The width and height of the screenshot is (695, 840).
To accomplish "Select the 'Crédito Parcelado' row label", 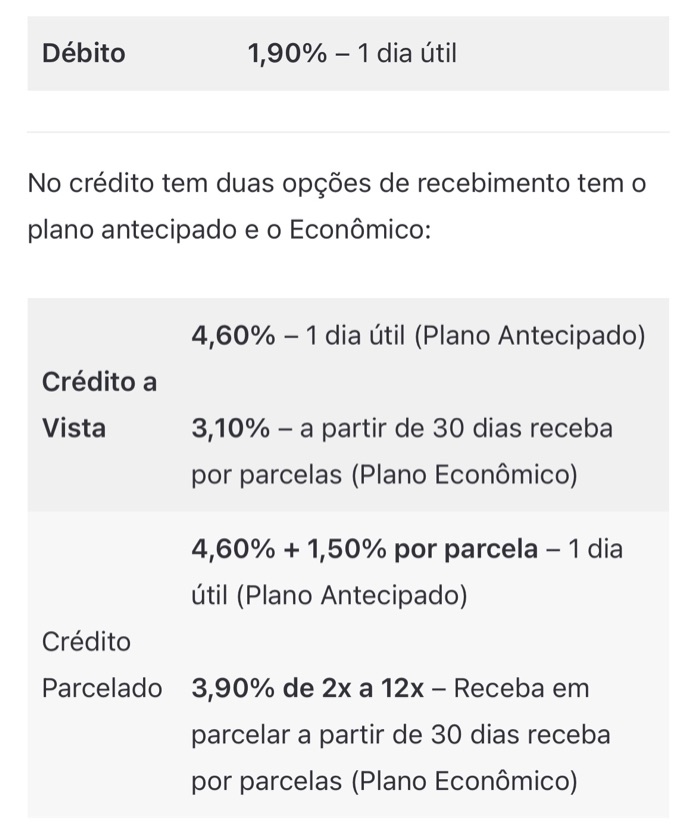I will click(x=102, y=665).
